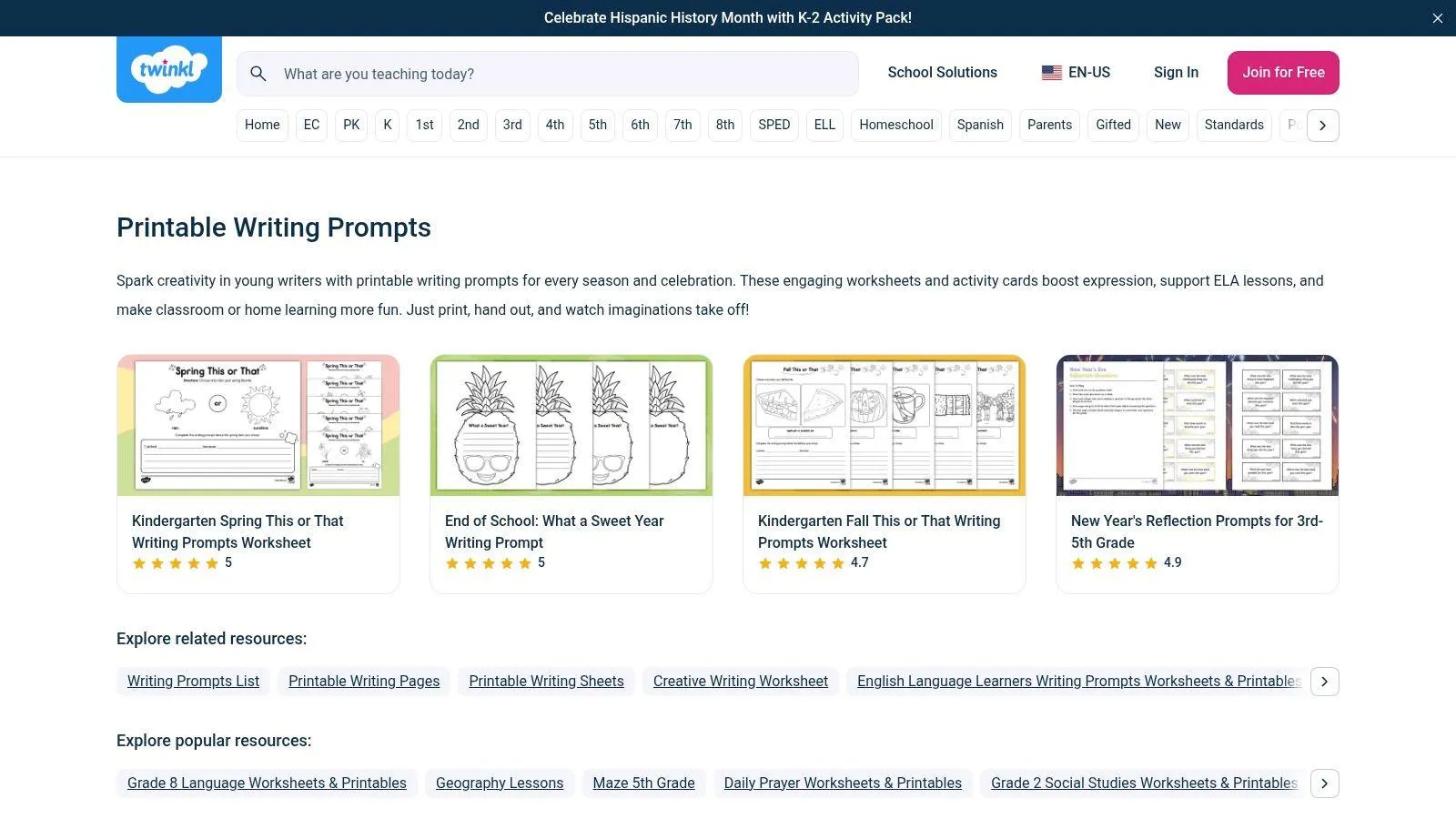Follow the Maze 5th Grade link
The height and width of the screenshot is (819, 1456).
pos(643,784)
